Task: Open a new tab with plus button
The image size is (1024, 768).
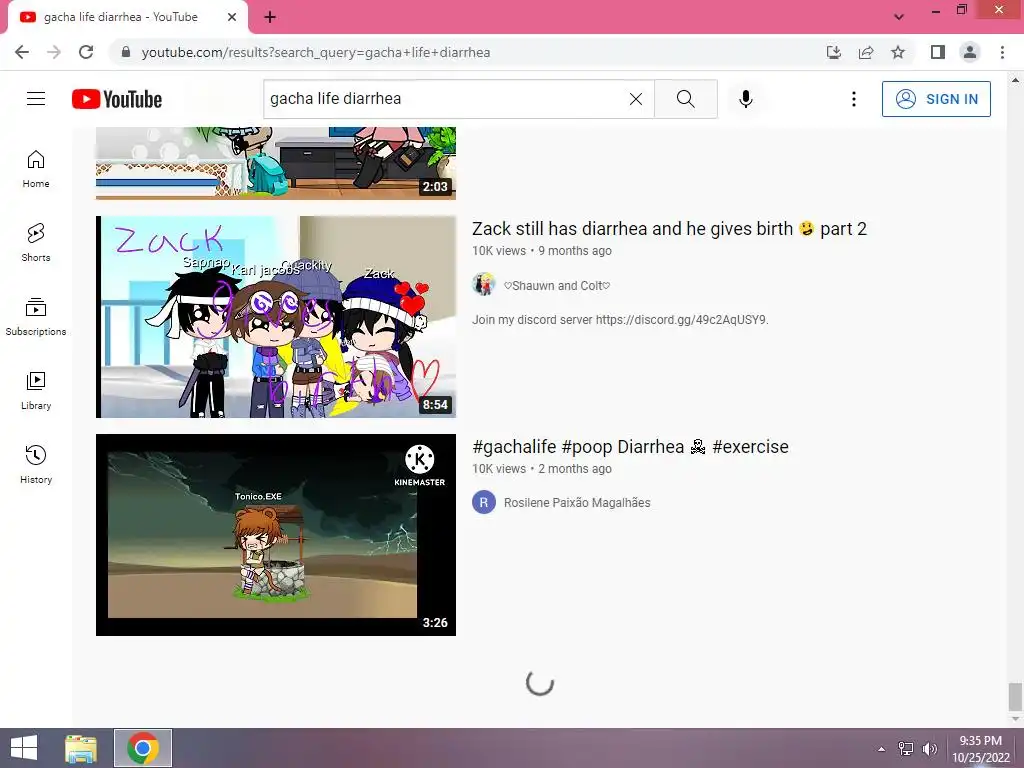Action: tap(270, 17)
